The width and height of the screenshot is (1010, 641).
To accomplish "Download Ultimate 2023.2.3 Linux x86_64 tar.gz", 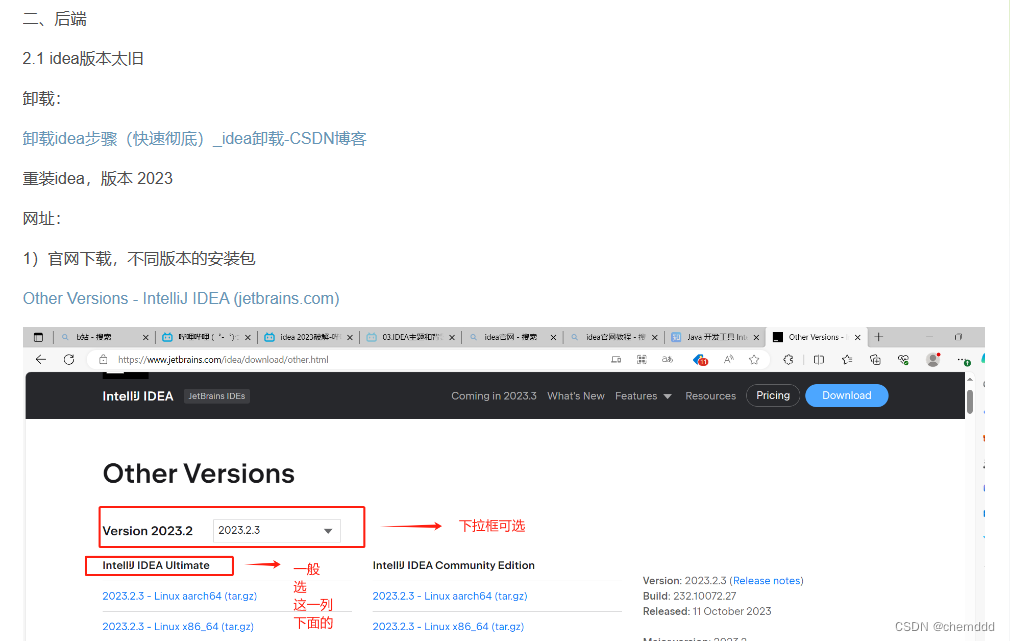I will 178,626.
